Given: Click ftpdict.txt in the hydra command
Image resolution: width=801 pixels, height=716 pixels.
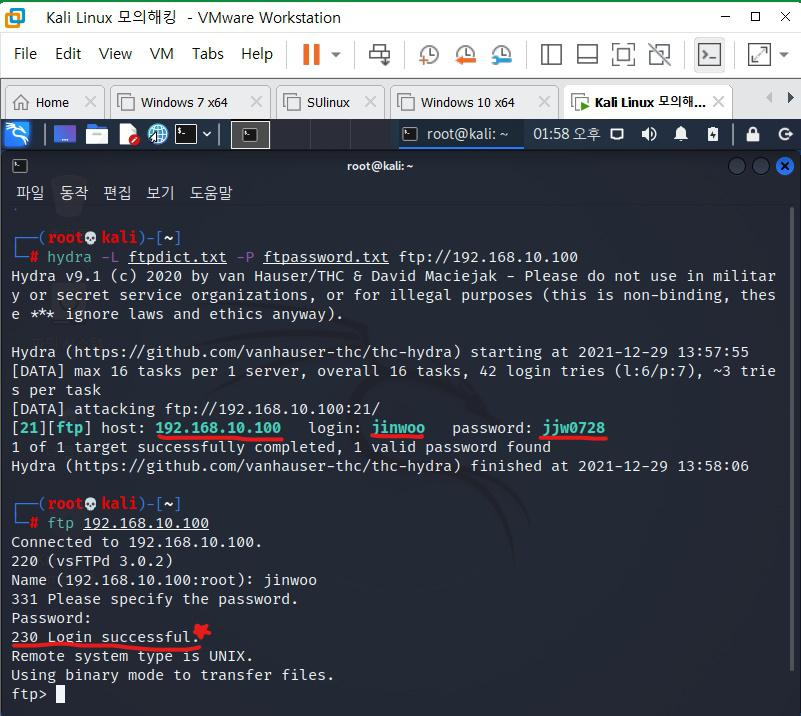Looking at the screenshot, I should (x=177, y=257).
